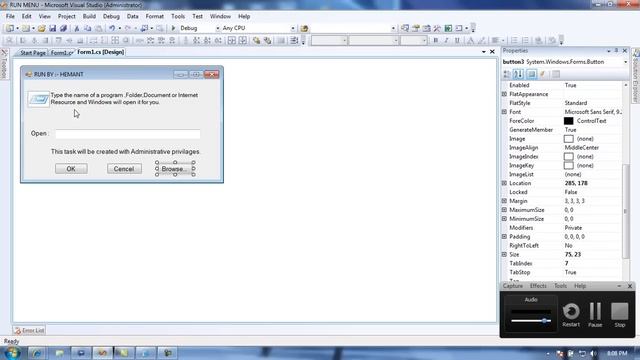Expand the Location property
Viewport: 640px width, 360px height.
pyautogui.click(x=504, y=183)
